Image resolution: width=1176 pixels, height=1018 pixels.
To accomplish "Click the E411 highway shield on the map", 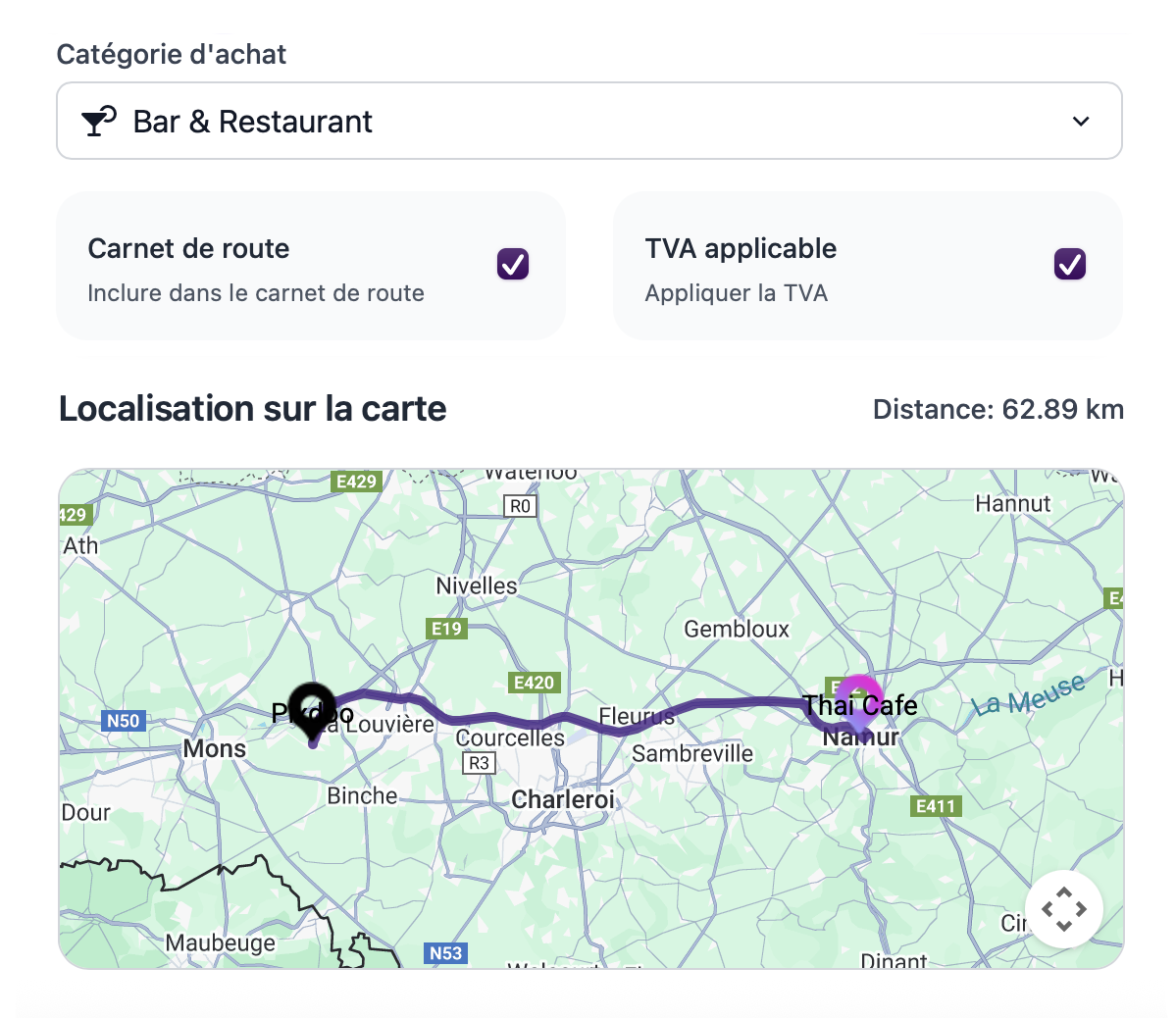I will [x=935, y=806].
